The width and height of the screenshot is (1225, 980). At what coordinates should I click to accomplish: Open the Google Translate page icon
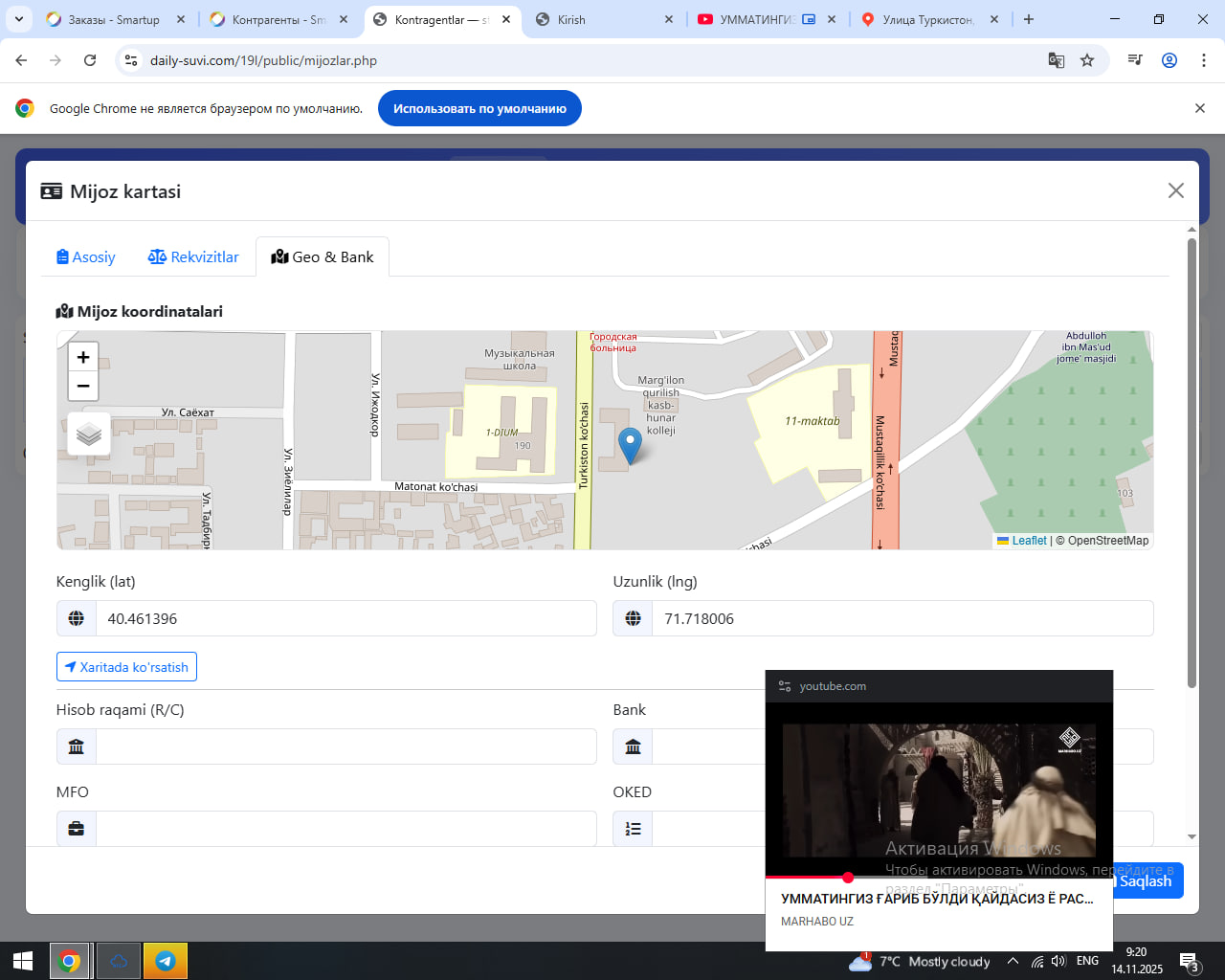click(x=1057, y=60)
